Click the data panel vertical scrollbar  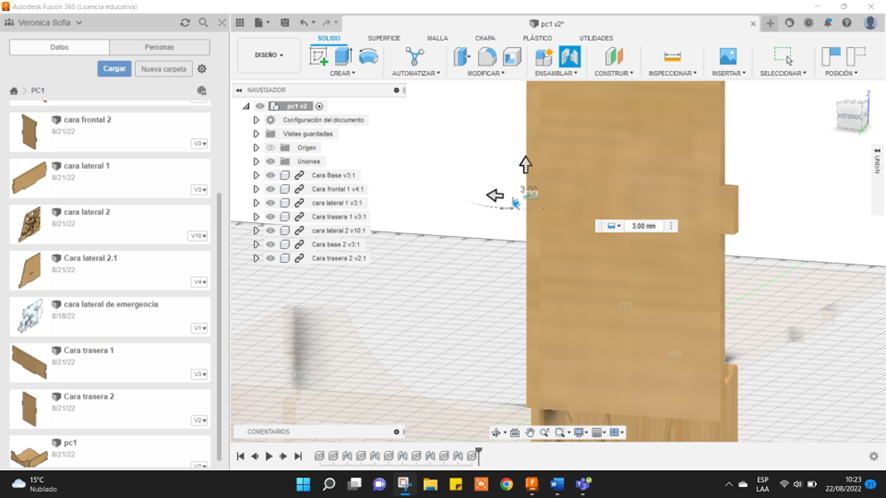coord(219,327)
